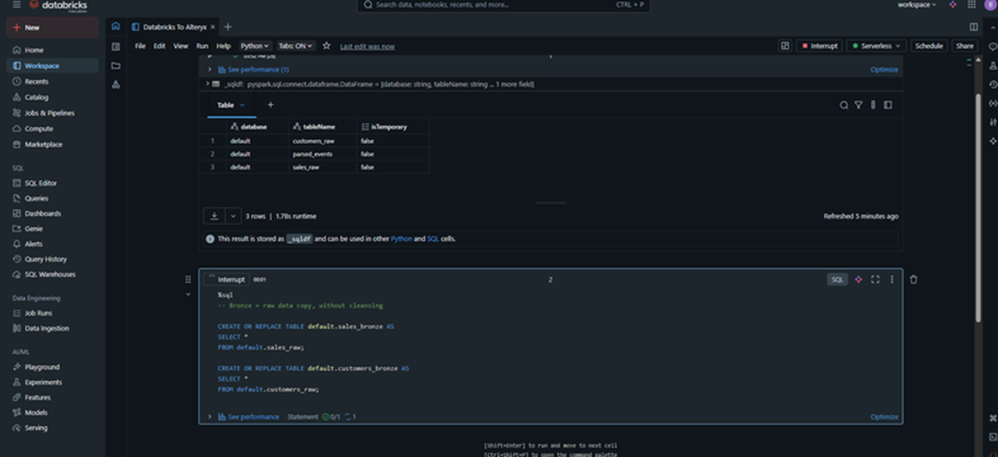The image size is (998, 457).
Task: Filter the result table
Action: coord(858,105)
